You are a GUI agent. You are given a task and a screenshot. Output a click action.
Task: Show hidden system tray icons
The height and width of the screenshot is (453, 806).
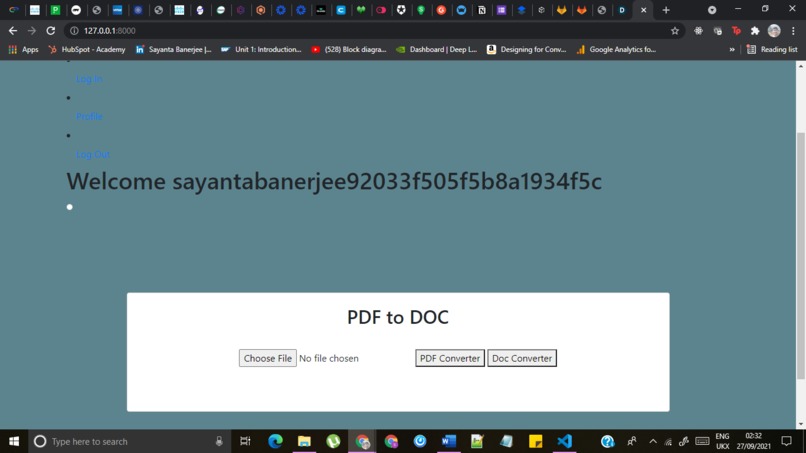653,441
